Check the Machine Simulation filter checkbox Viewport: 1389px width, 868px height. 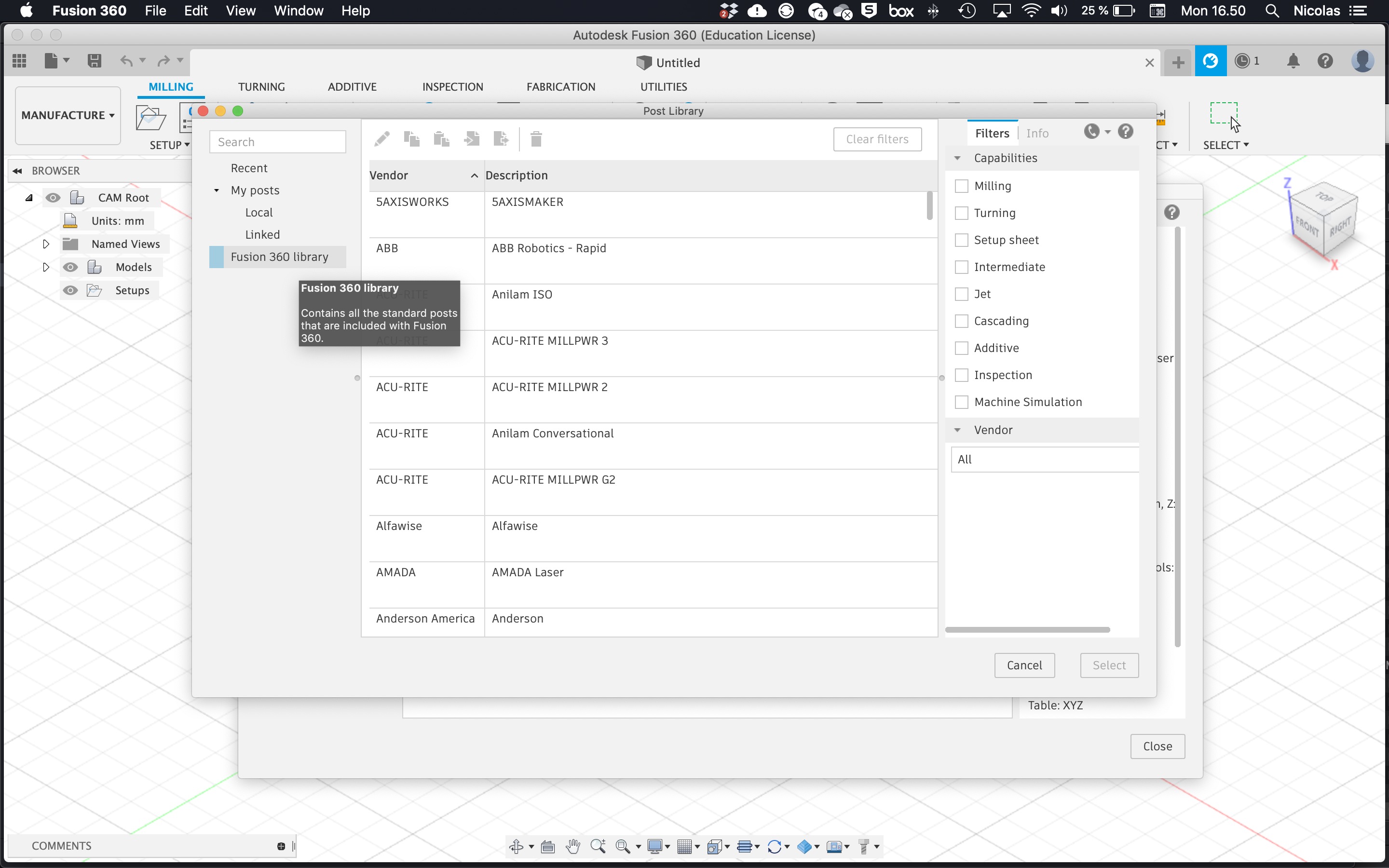pos(961,402)
